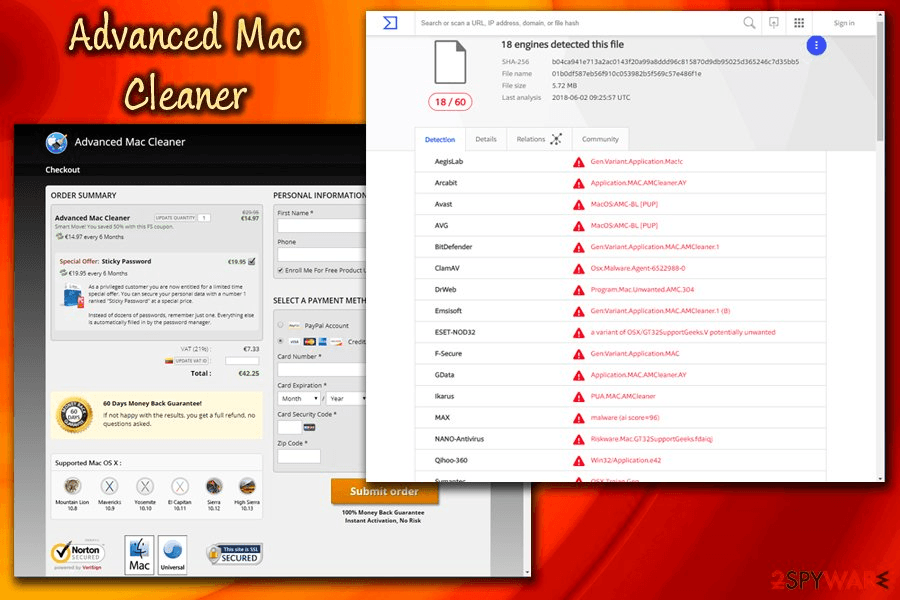900x600 pixels.
Task: Click the Universal binary icon
Action: (172, 554)
